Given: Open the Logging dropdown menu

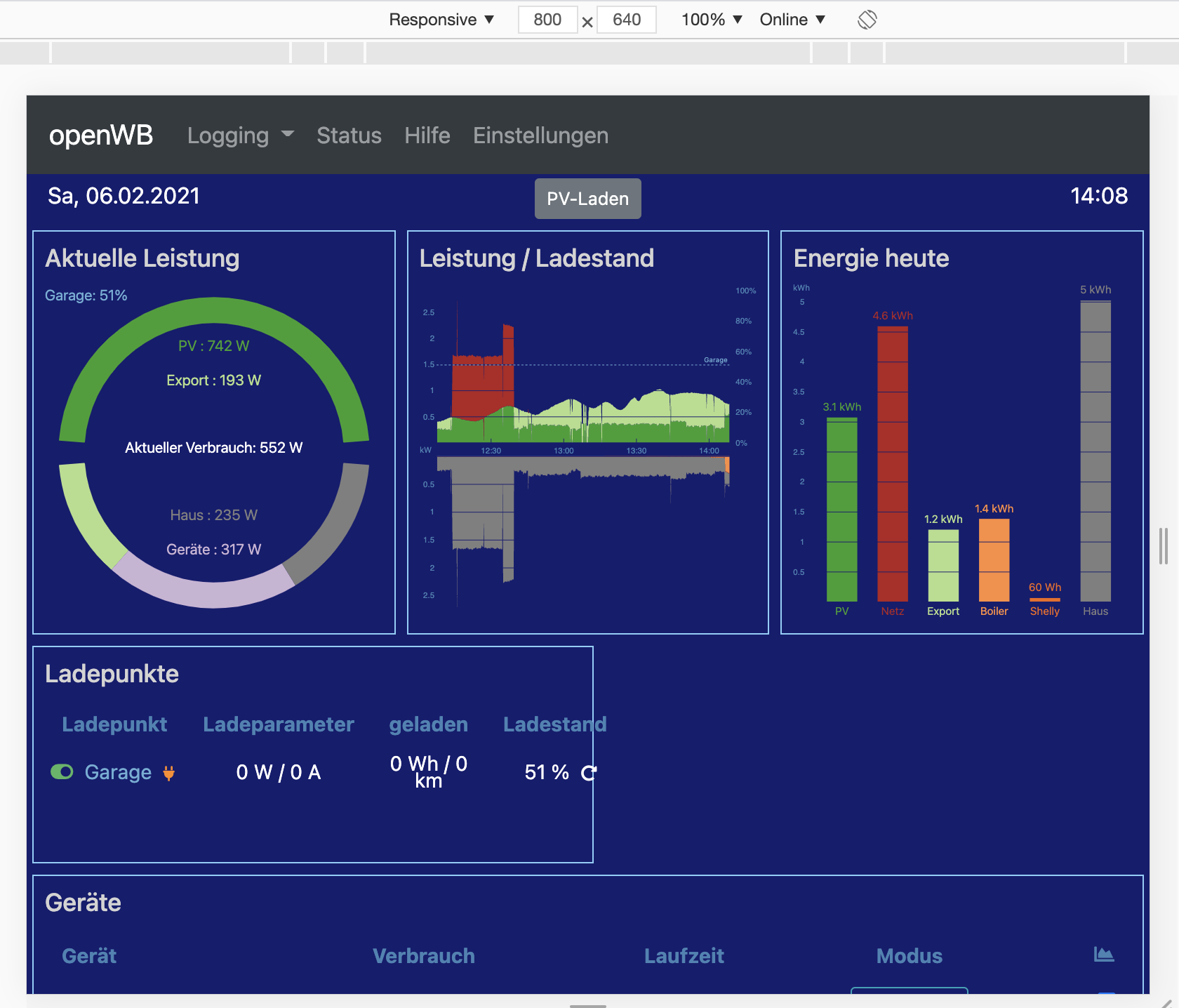Looking at the screenshot, I should [x=240, y=135].
